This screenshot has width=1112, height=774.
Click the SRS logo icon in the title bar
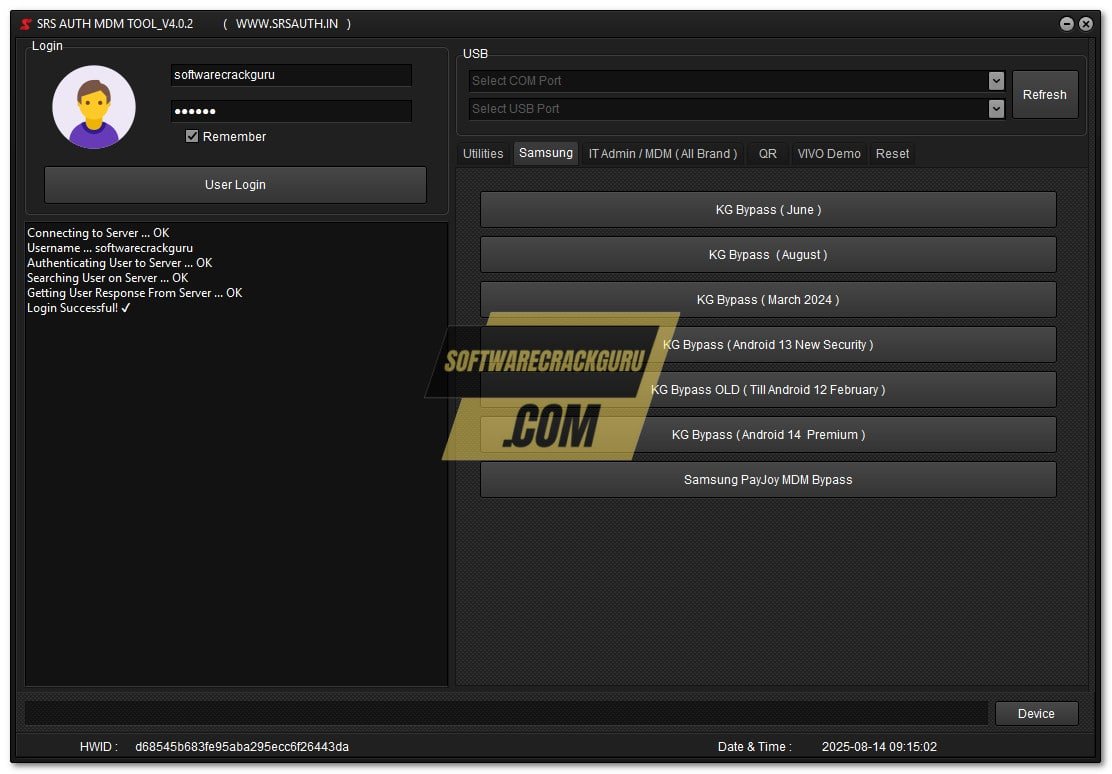[x=24, y=23]
